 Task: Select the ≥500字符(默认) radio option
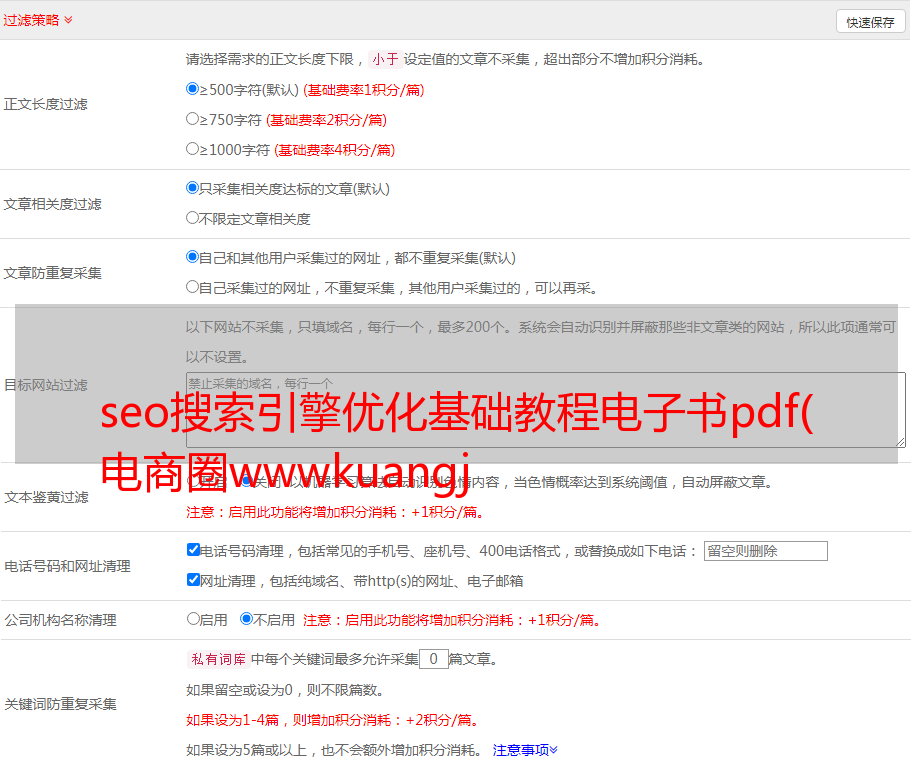[x=192, y=88]
